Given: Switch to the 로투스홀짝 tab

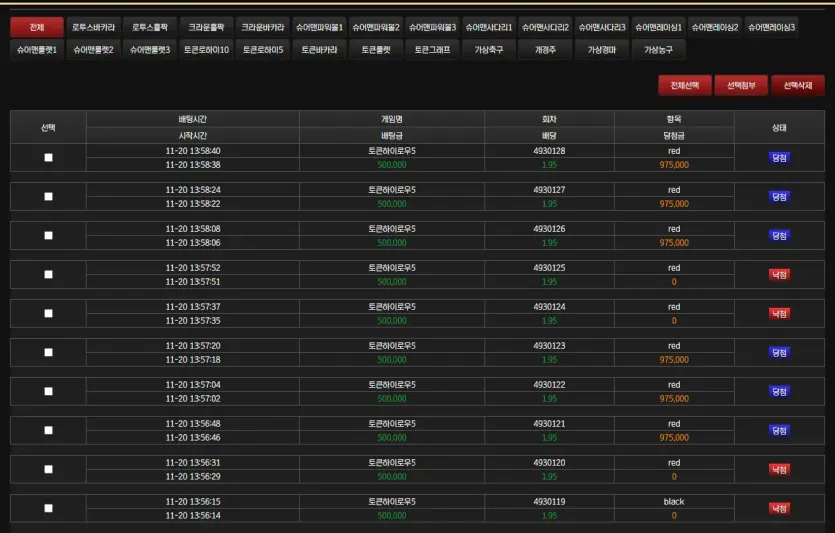Looking at the screenshot, I should coord(150,27).
